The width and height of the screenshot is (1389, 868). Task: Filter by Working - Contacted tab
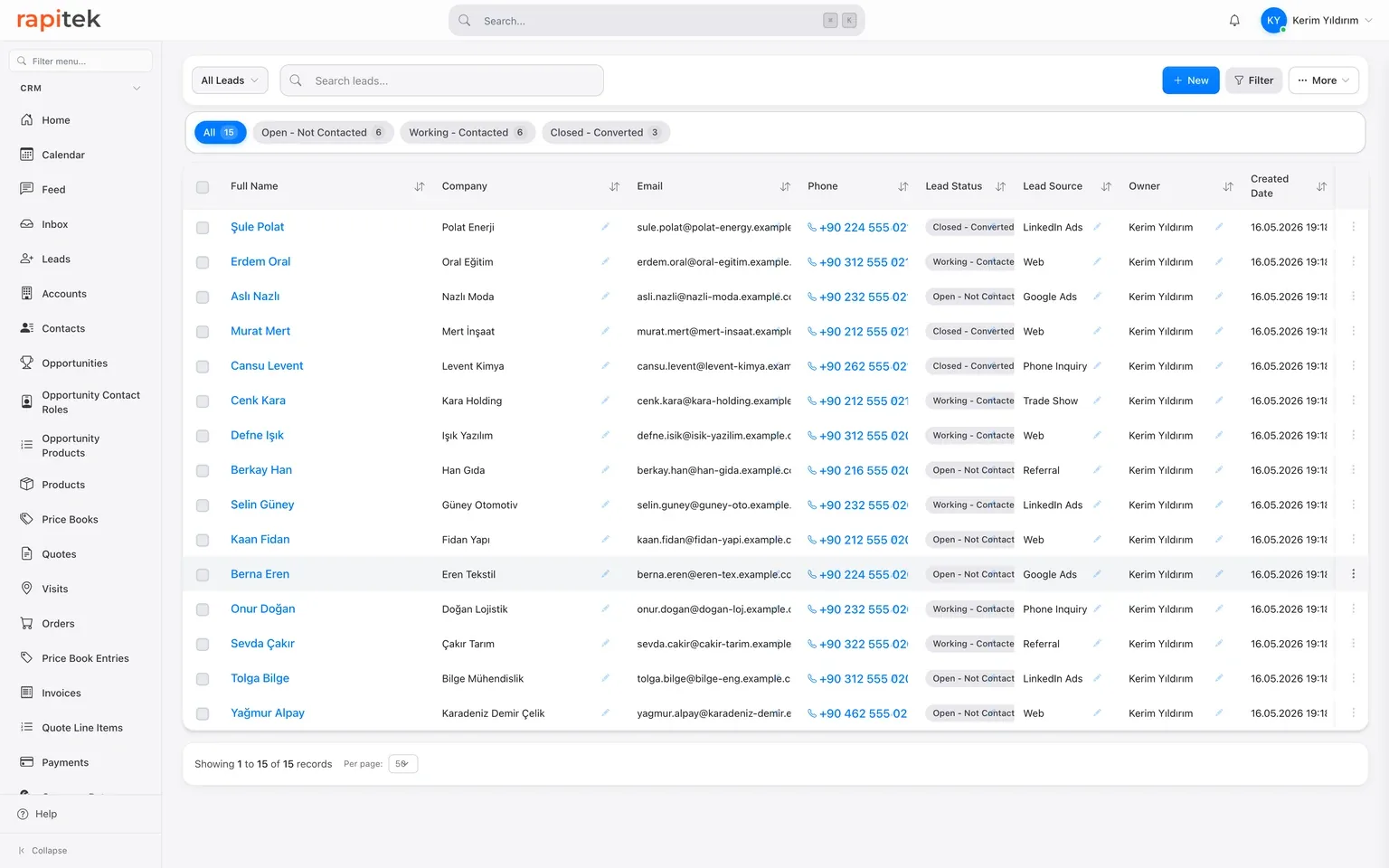coord(467,132)
